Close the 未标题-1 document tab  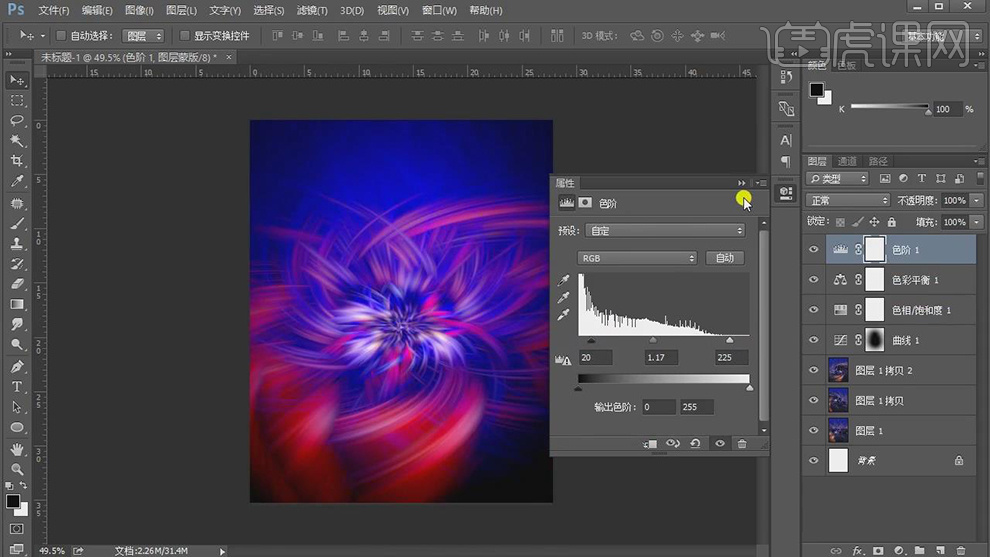point(229,57)
